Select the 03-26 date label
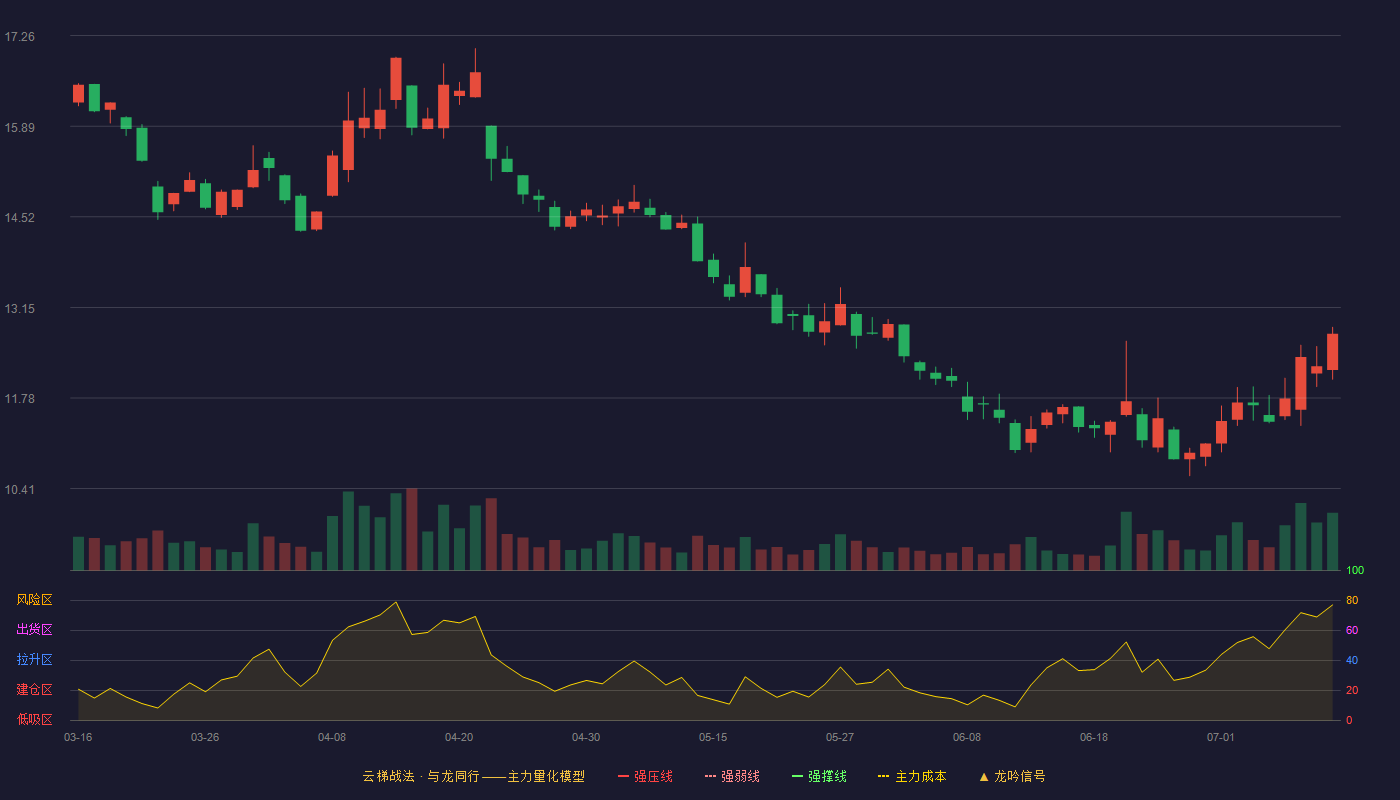This screenshot has width=1400, height=800. pos(205,737)
